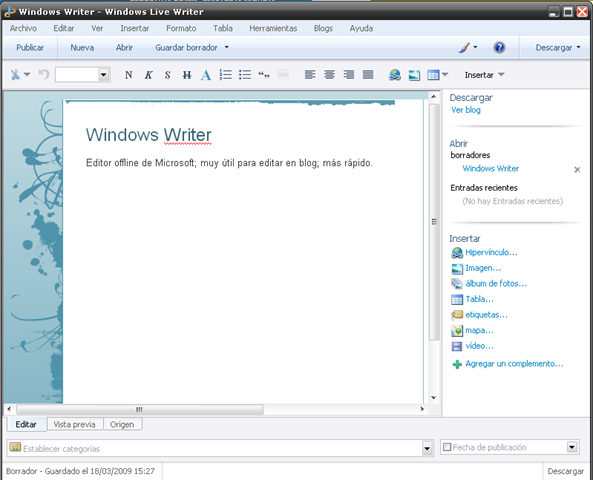Click the Publicar button
Viewport: 593px width, 480px height.
(30, 48)
